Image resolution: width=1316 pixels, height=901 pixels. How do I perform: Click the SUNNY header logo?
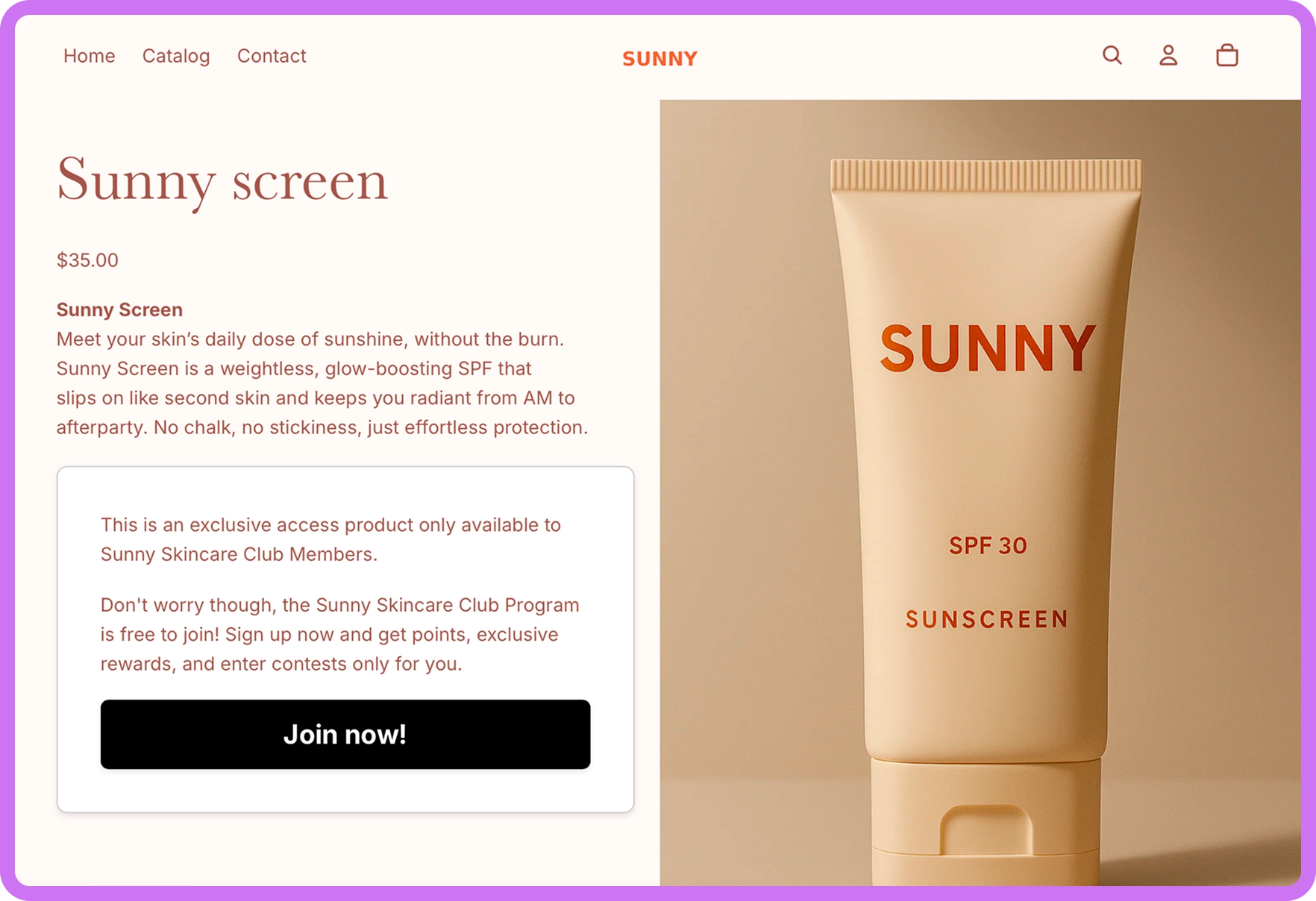[x=660, y=58]
